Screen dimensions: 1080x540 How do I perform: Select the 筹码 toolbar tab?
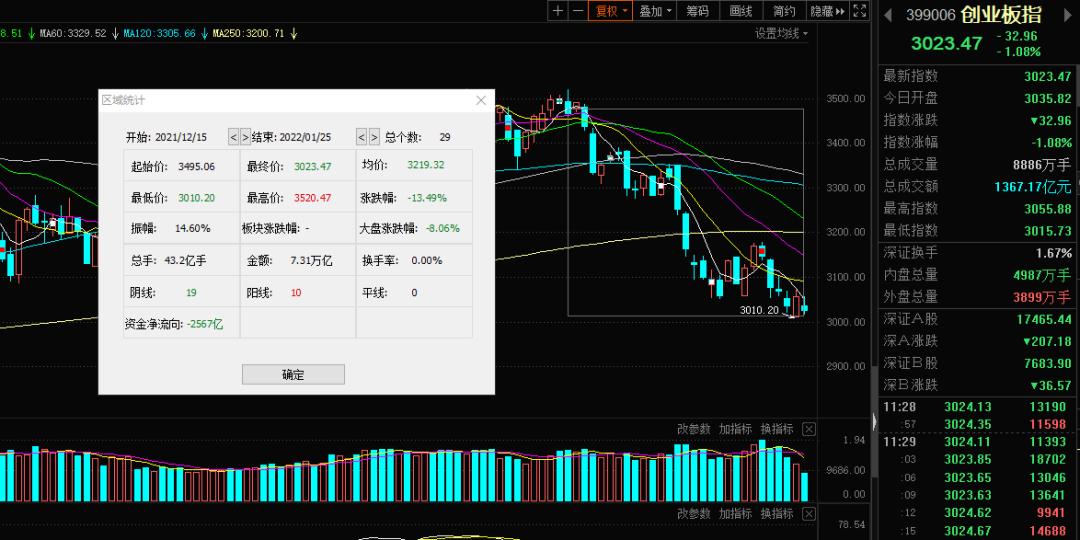point(697,11)
